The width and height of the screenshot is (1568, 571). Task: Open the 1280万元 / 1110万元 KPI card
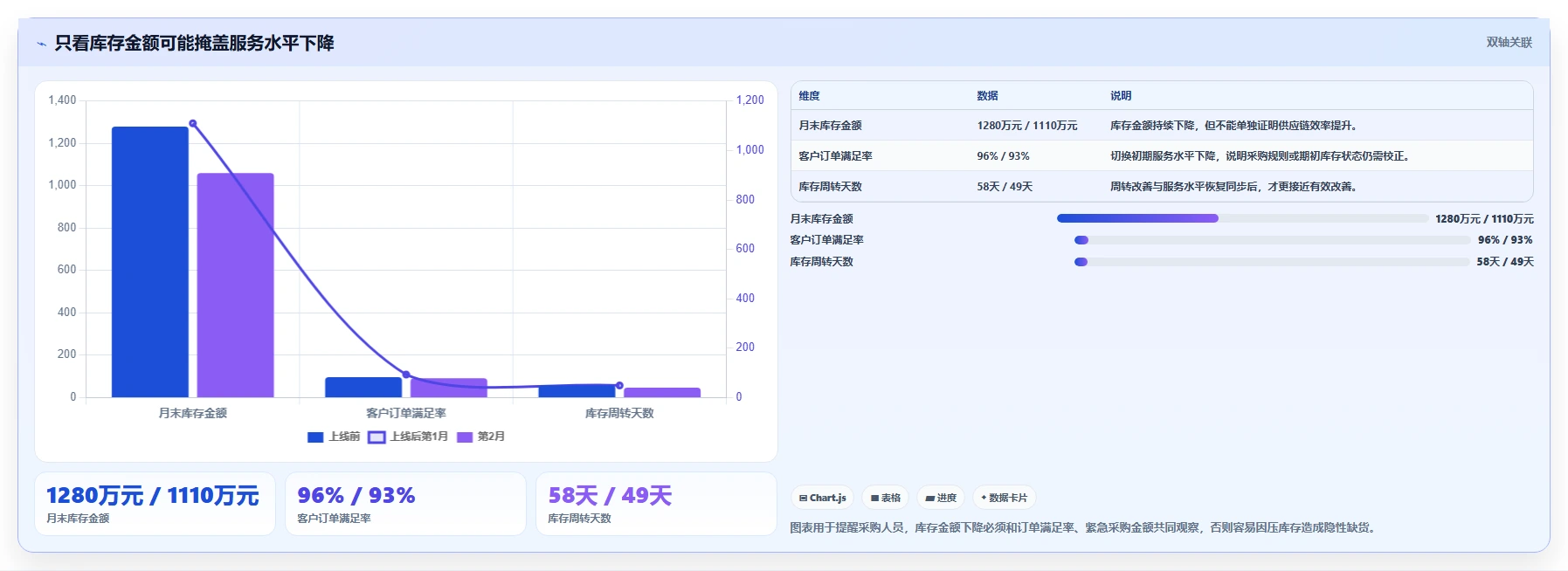pos(155,504)
